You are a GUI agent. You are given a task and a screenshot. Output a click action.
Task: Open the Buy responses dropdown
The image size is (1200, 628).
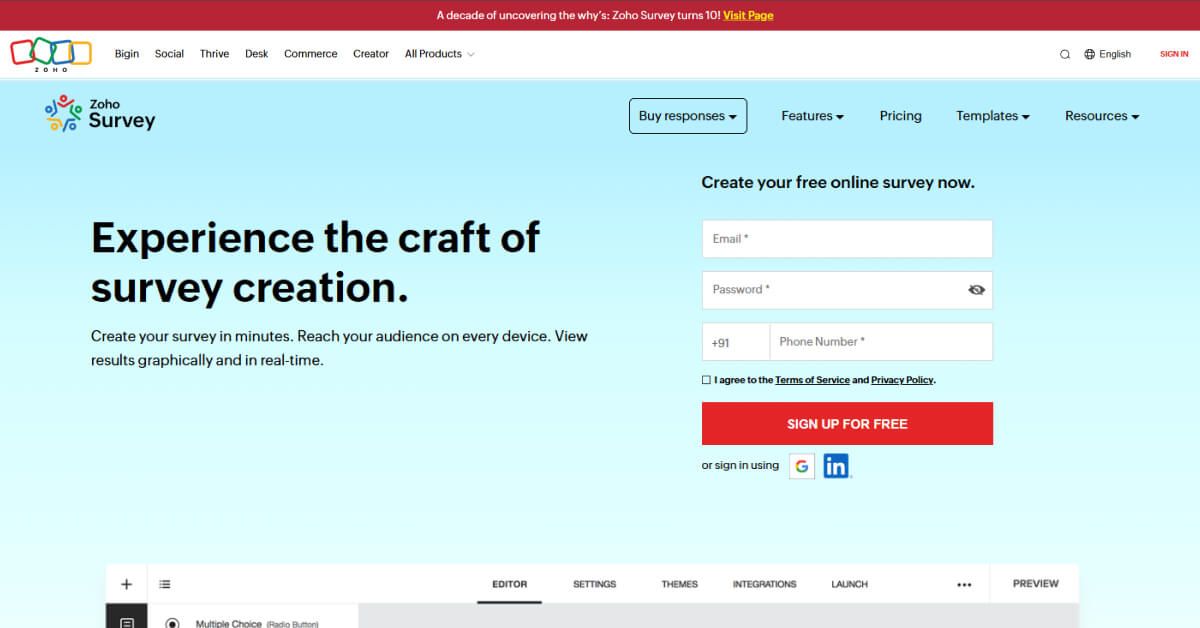click(x=687, y=116)
